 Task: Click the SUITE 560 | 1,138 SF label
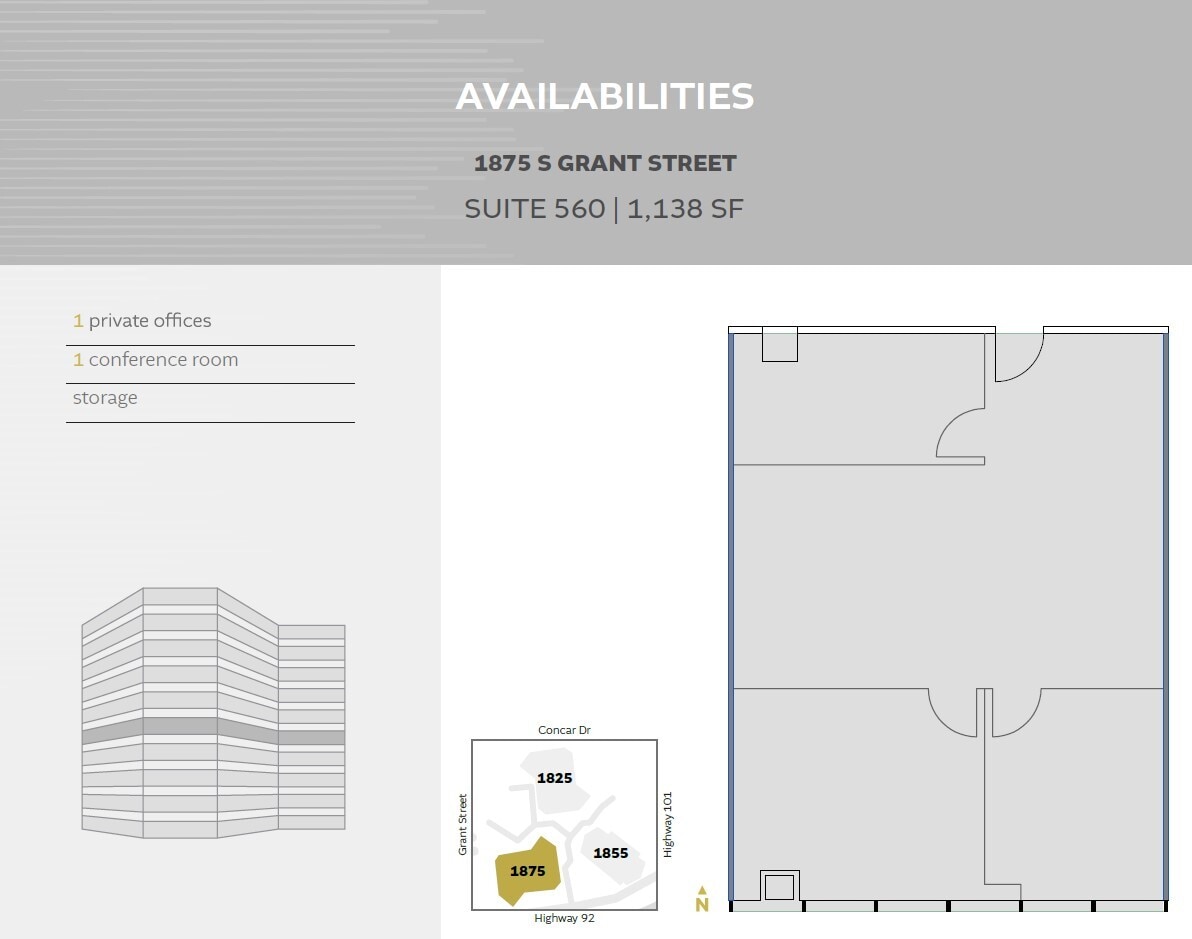(604, 208)
